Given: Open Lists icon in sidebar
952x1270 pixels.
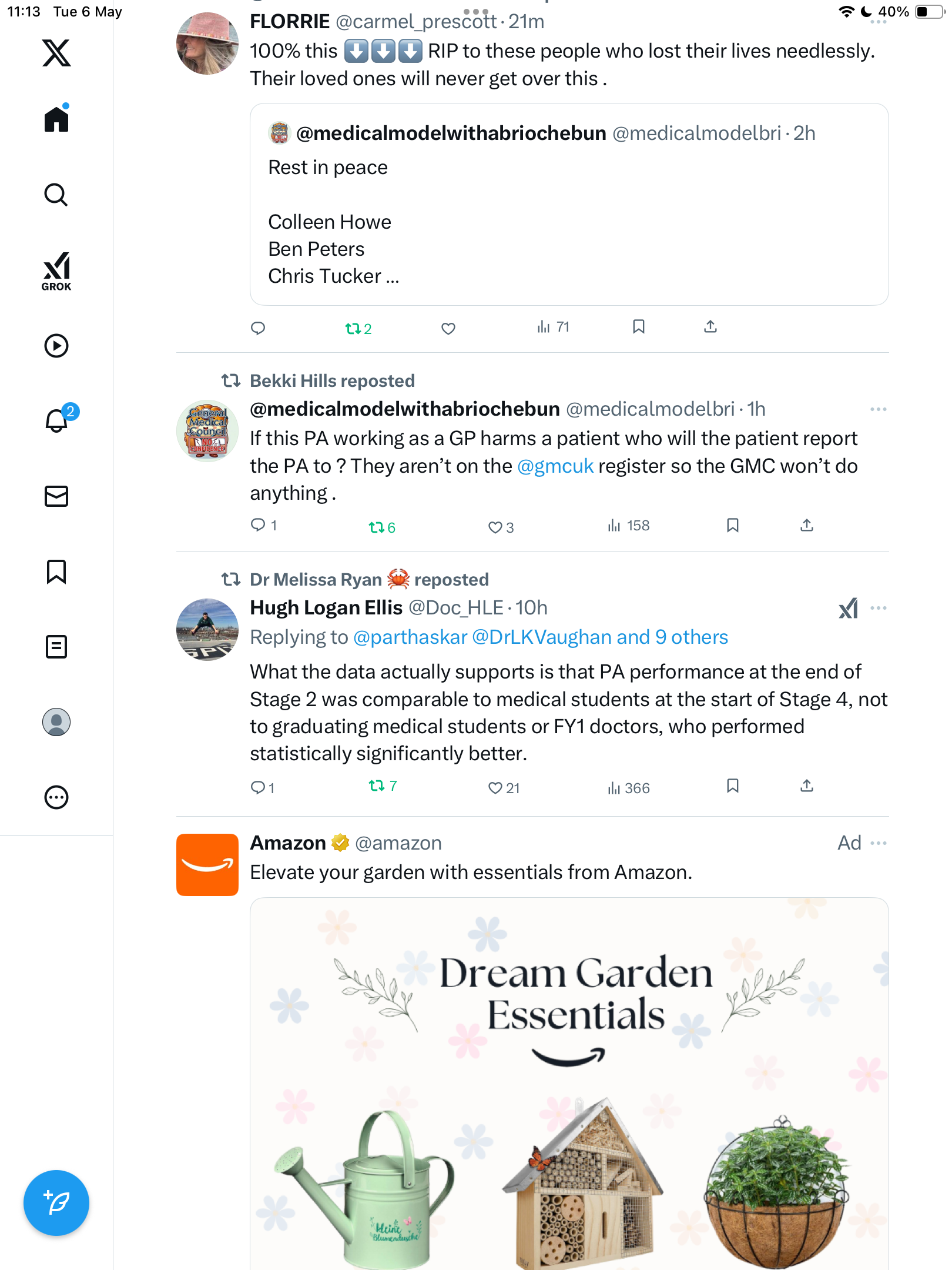Looking at the screenshot, I should (56, 647).
